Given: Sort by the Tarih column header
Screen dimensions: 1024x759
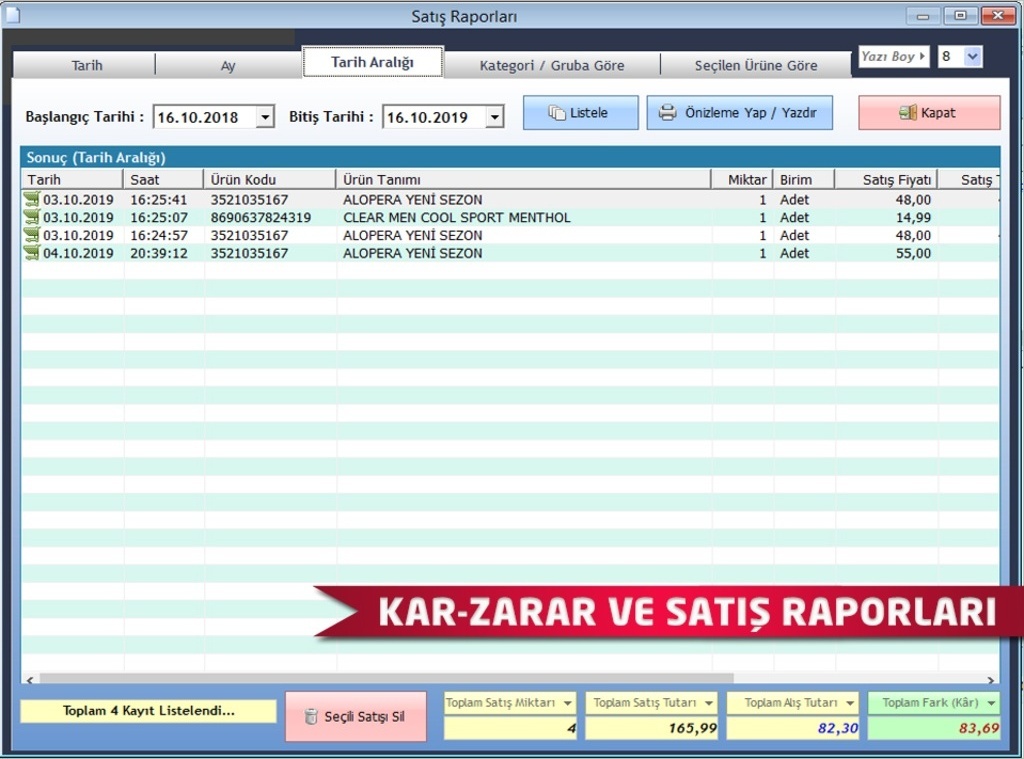Looking at the screenshot, I should (x=72, y=180).
